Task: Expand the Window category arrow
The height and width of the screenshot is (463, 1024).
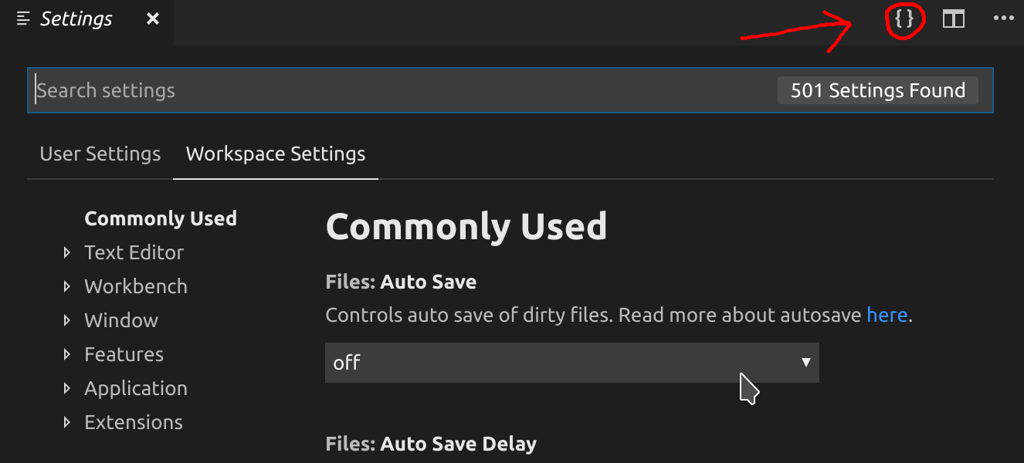Action: coord(67,321)
